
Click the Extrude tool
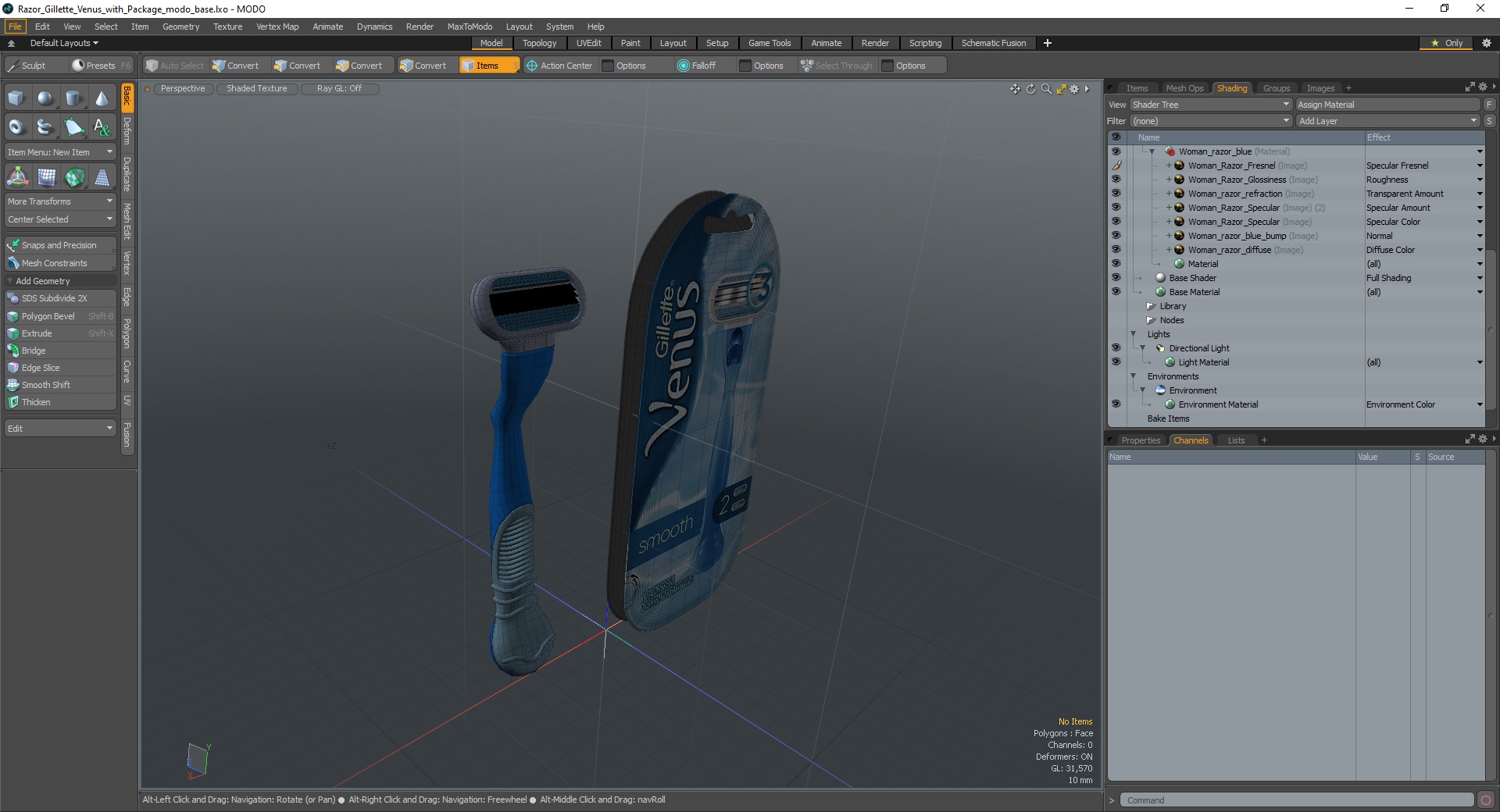[60, 333]
